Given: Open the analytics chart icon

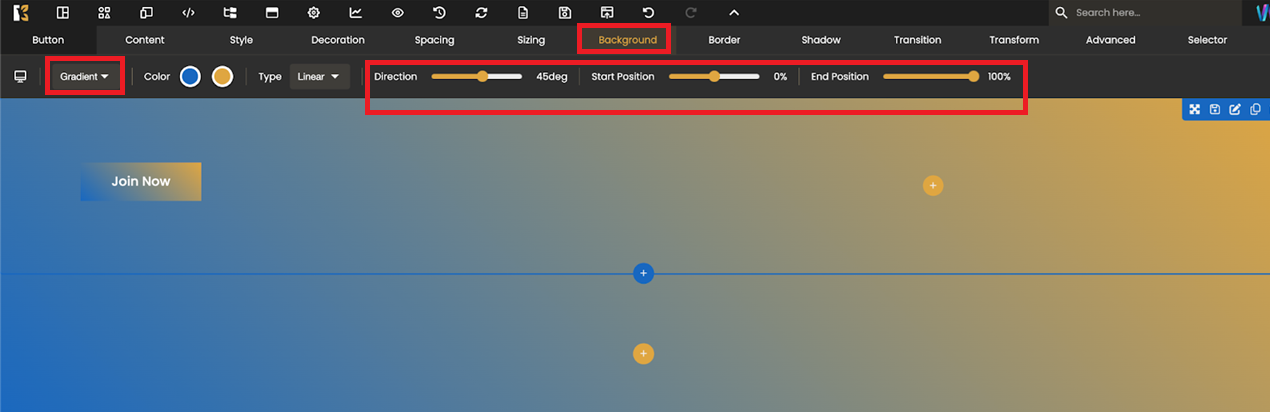Looking at the screenshot, I should pyautogui.click(x=356, y=13).
